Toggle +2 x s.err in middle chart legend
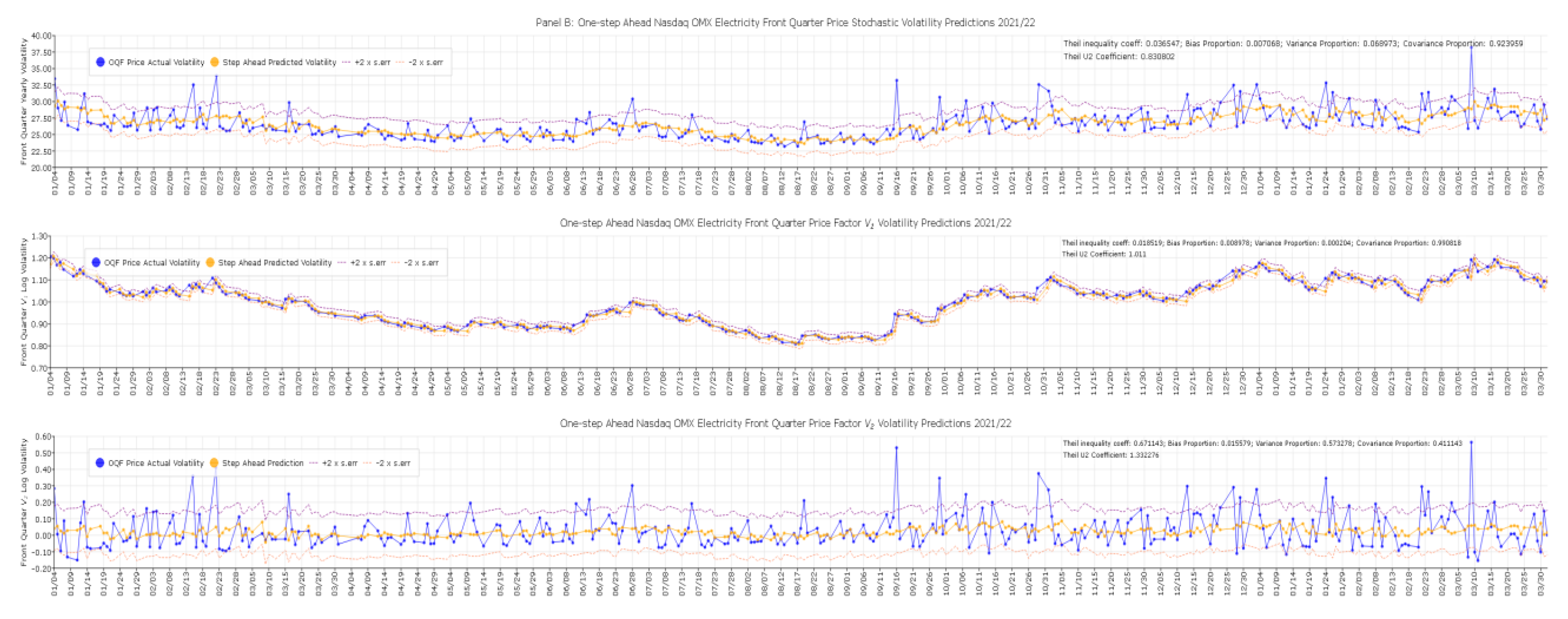This screenshot has width=1568, height=619. 368,262
